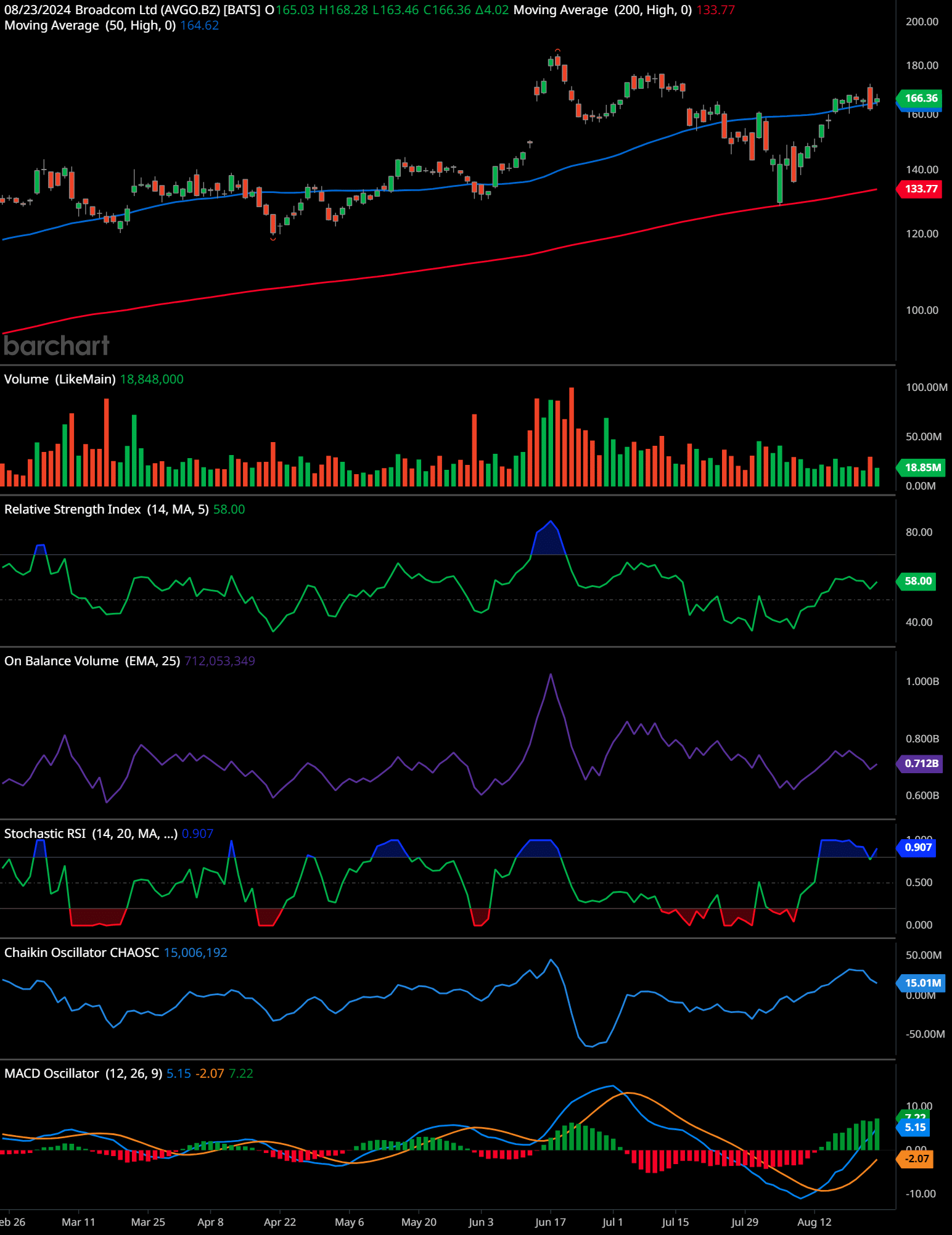Click the May 6 date axis label
The image size is (952, 1235).
[349, 1222]
